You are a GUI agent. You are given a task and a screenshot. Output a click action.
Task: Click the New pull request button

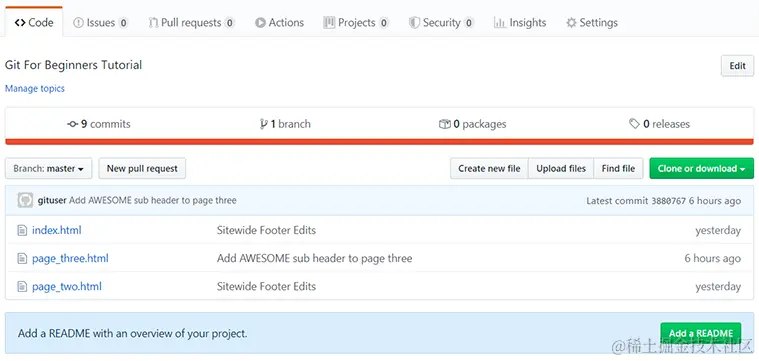(142, 168)
